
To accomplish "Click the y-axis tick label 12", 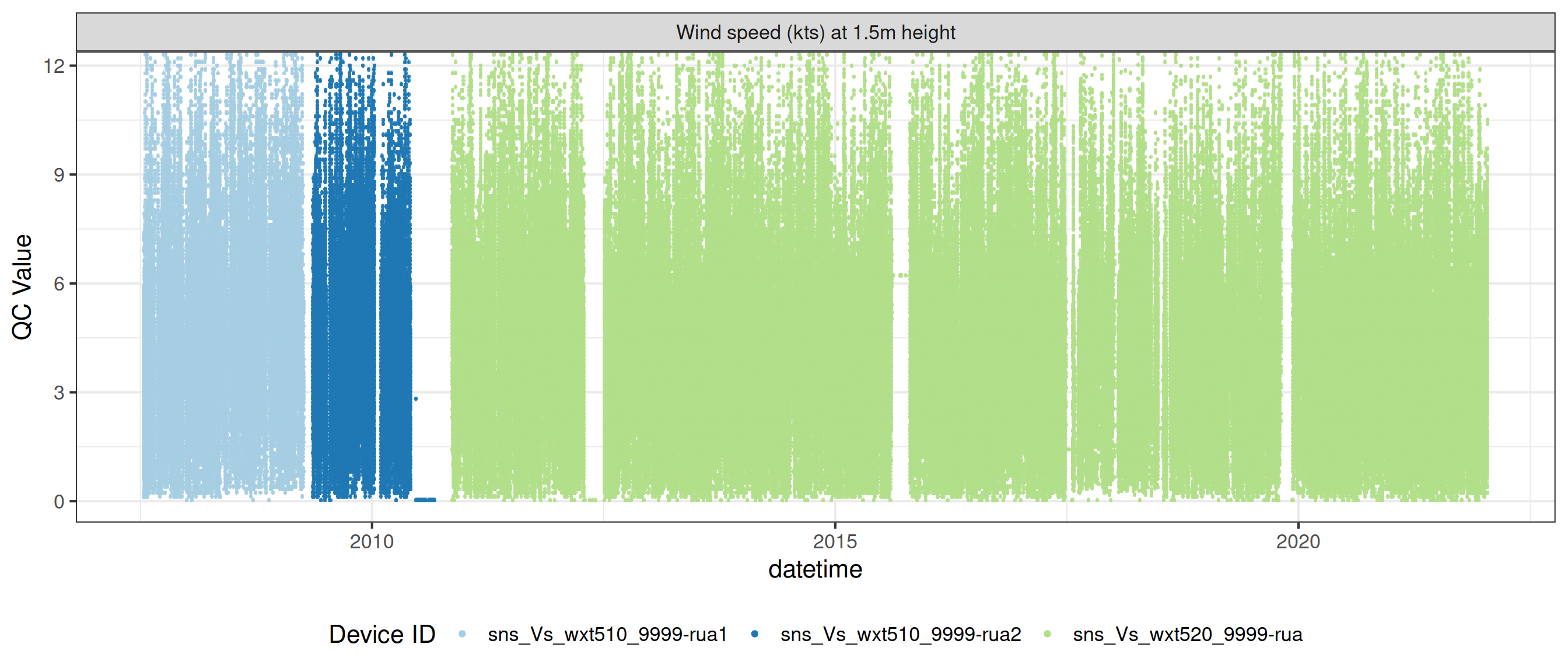I will coord(54,66).
